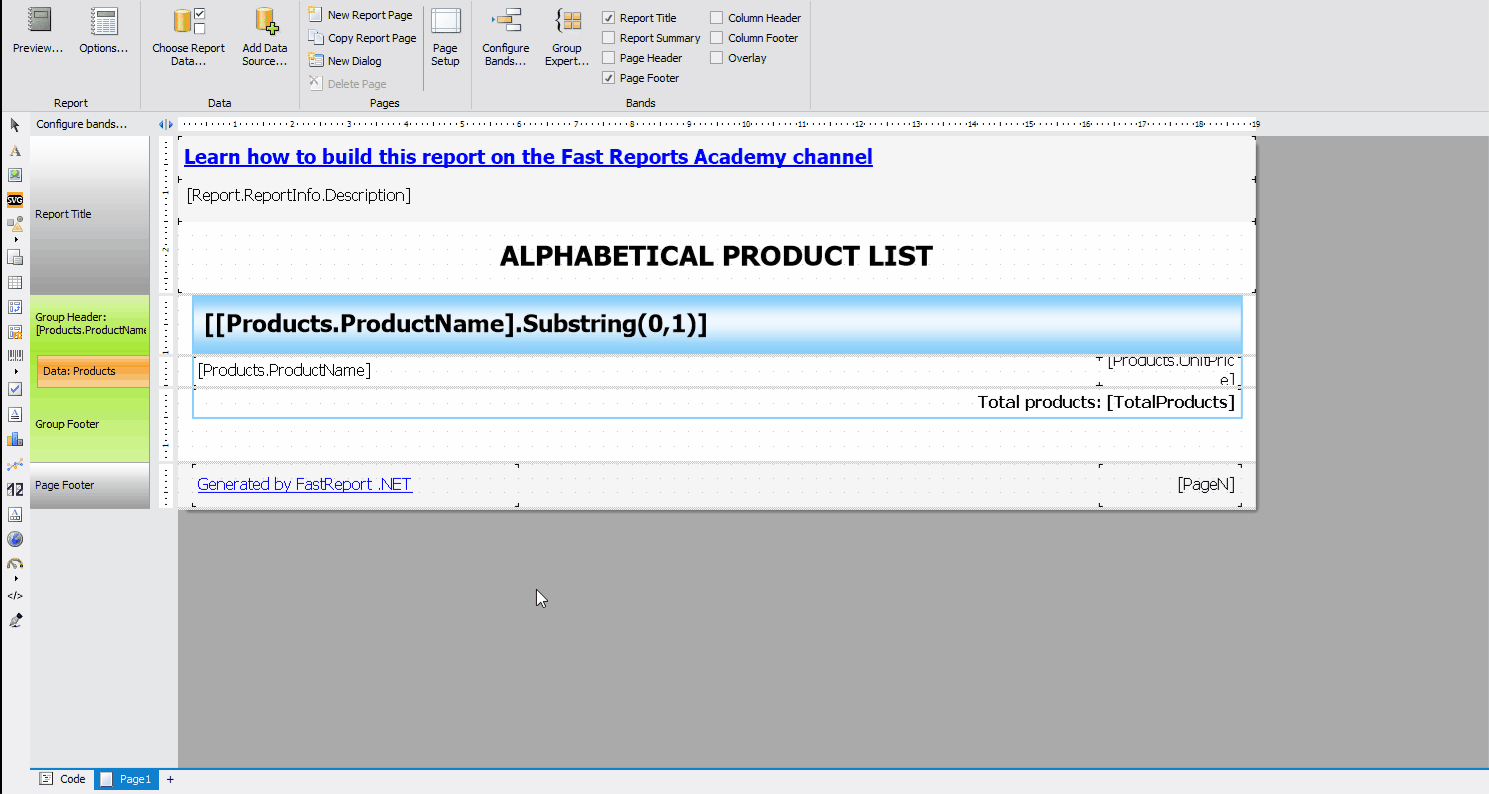Select the Sparkline object tool
1489x794 pixels.
pos(15,464)
